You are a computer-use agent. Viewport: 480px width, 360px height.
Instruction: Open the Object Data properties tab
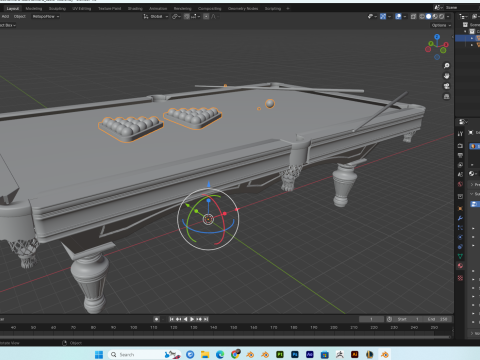460,256
